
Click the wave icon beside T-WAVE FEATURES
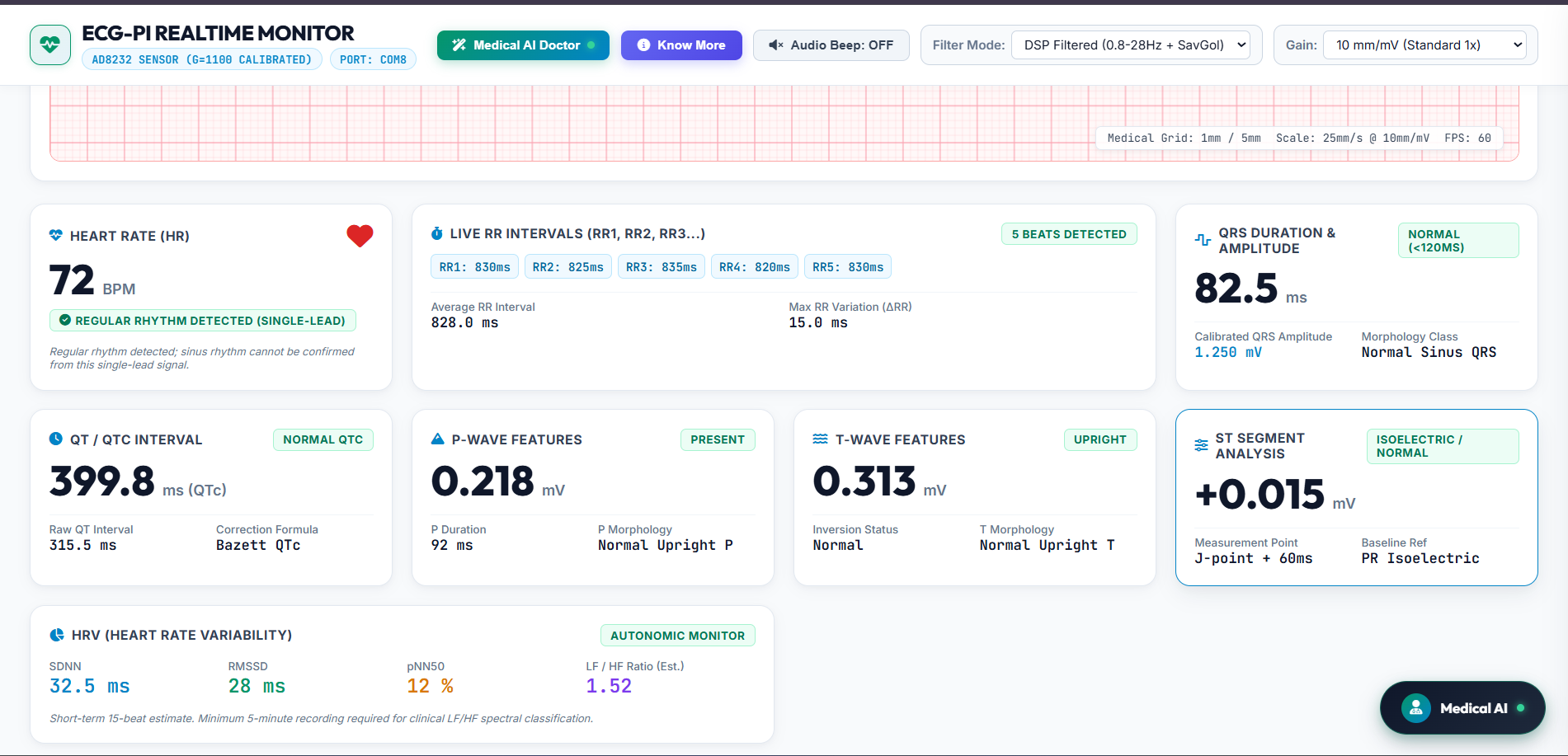click(x=820, y=439)
